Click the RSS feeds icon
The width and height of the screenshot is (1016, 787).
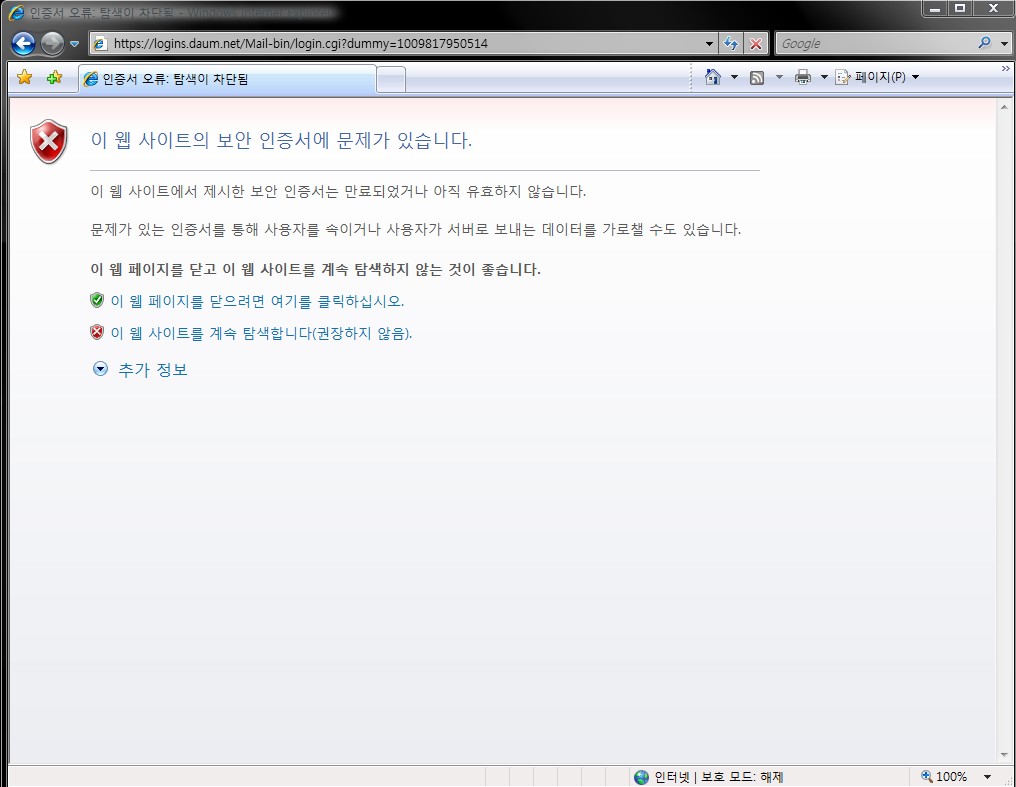click(x=757, y=78)
